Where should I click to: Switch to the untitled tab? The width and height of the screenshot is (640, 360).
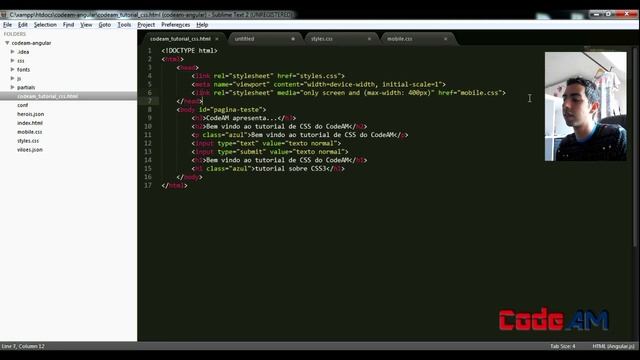244,39
